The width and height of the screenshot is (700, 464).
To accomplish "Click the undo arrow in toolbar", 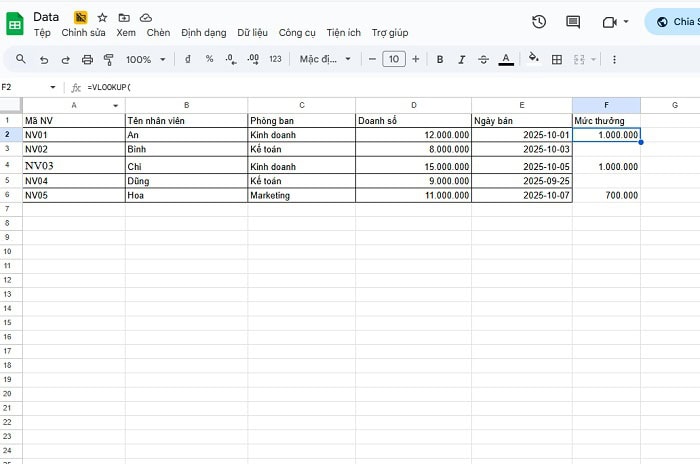I will tap(43, 60).
